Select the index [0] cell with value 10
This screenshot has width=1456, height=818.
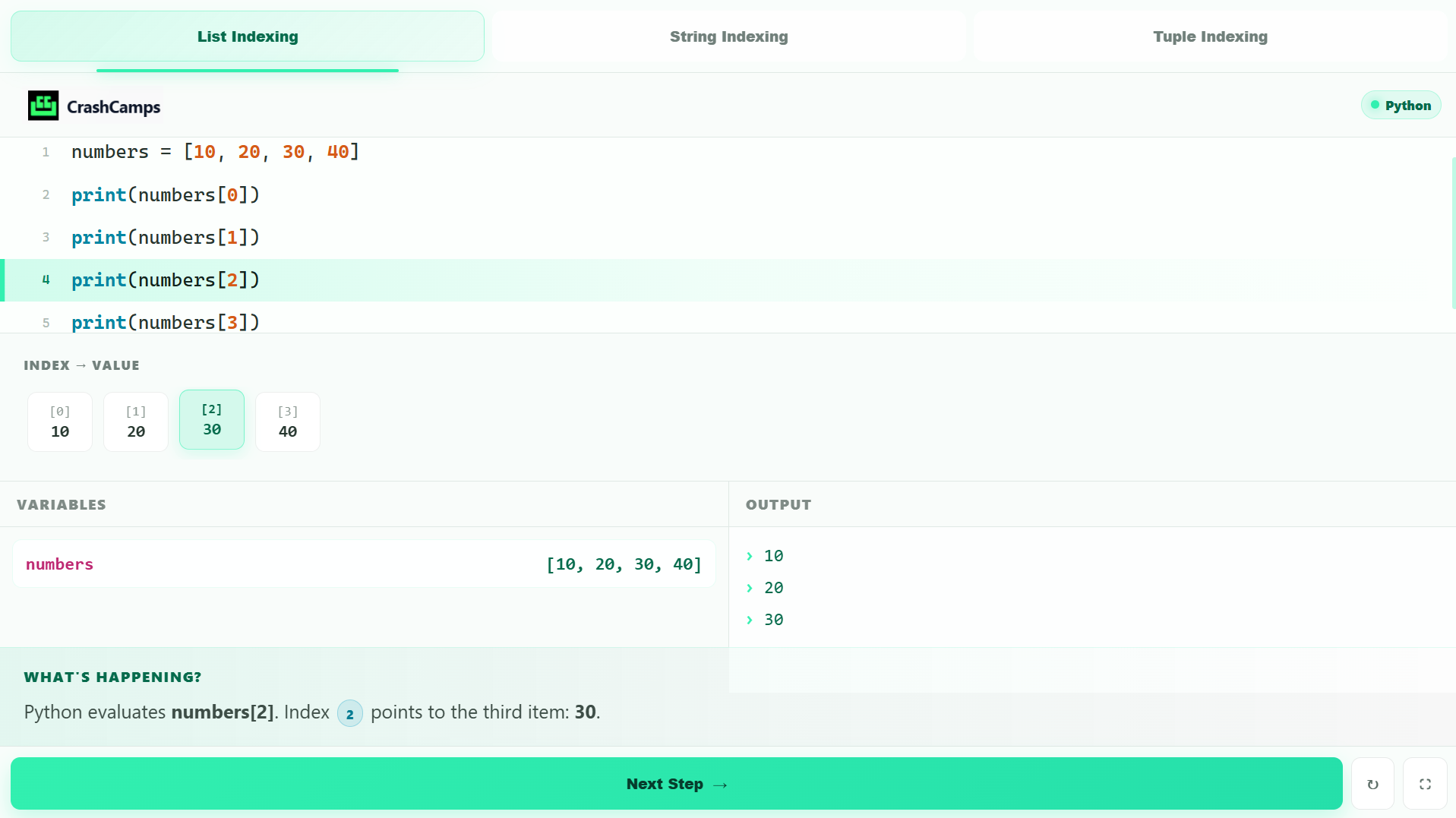[x=60, y=422]
